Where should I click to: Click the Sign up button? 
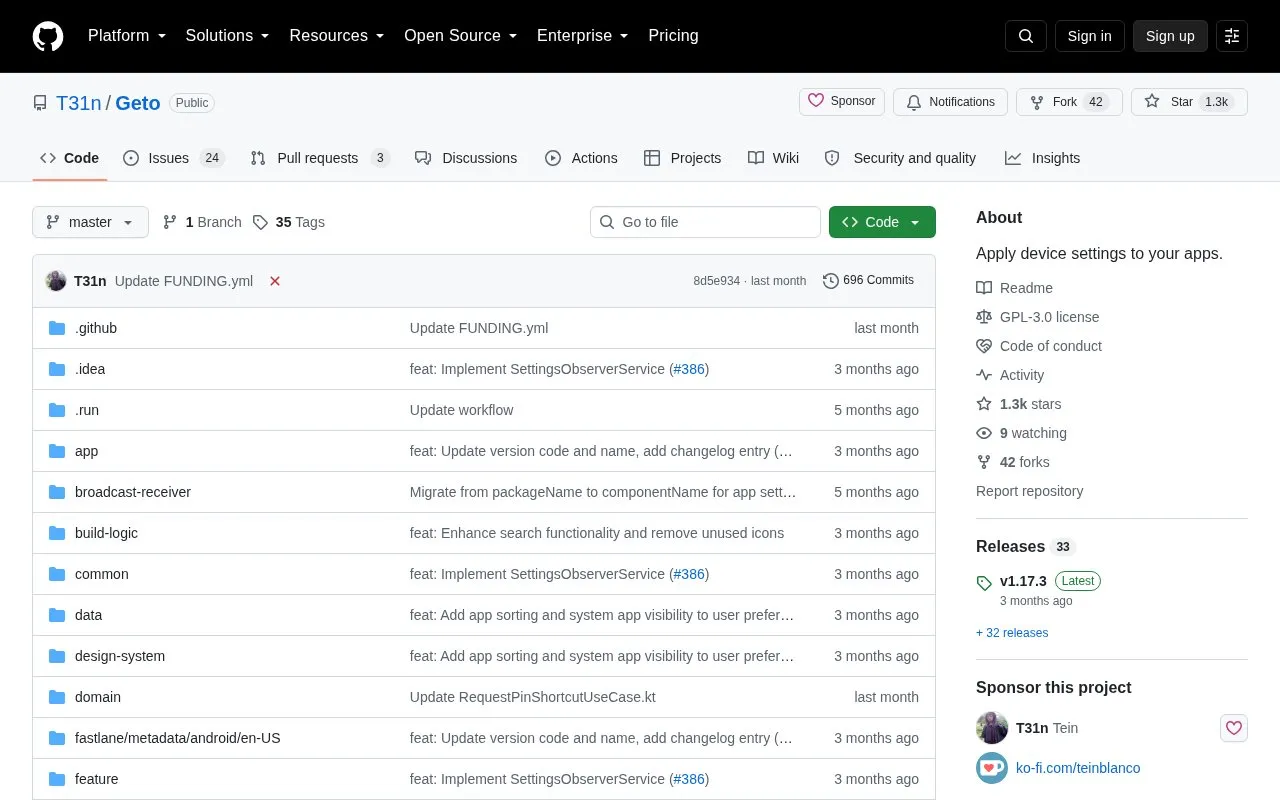tap(1170, 36)
